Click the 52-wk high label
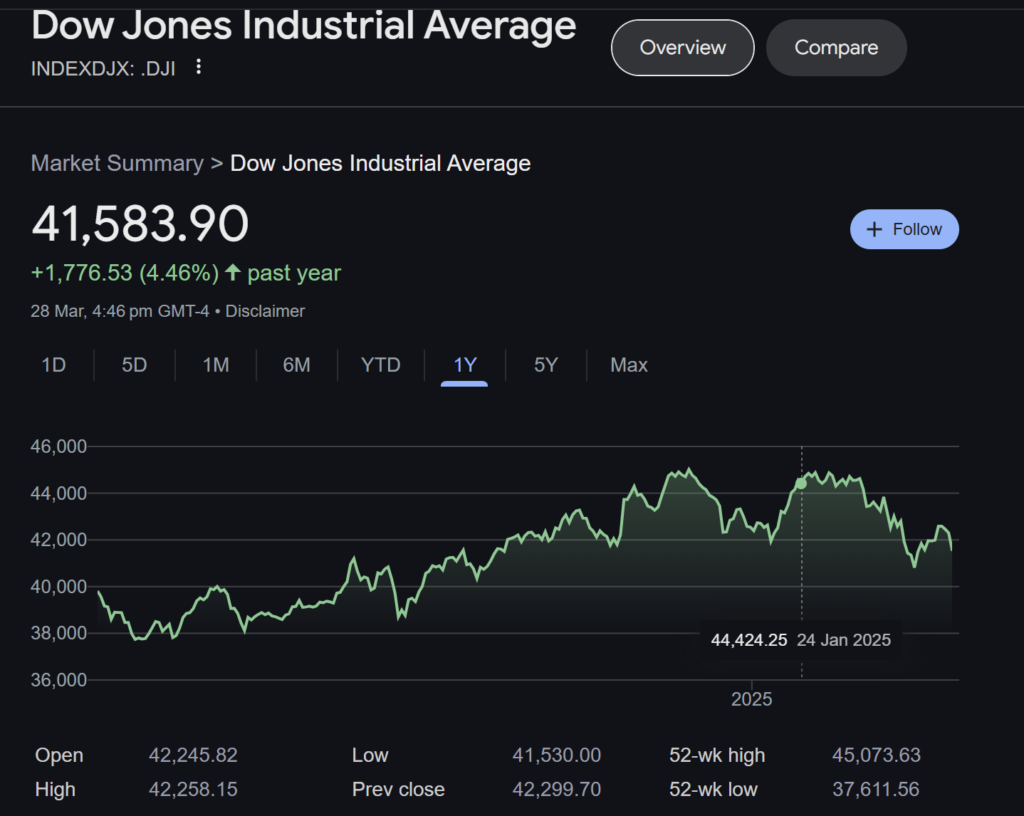 717,755
